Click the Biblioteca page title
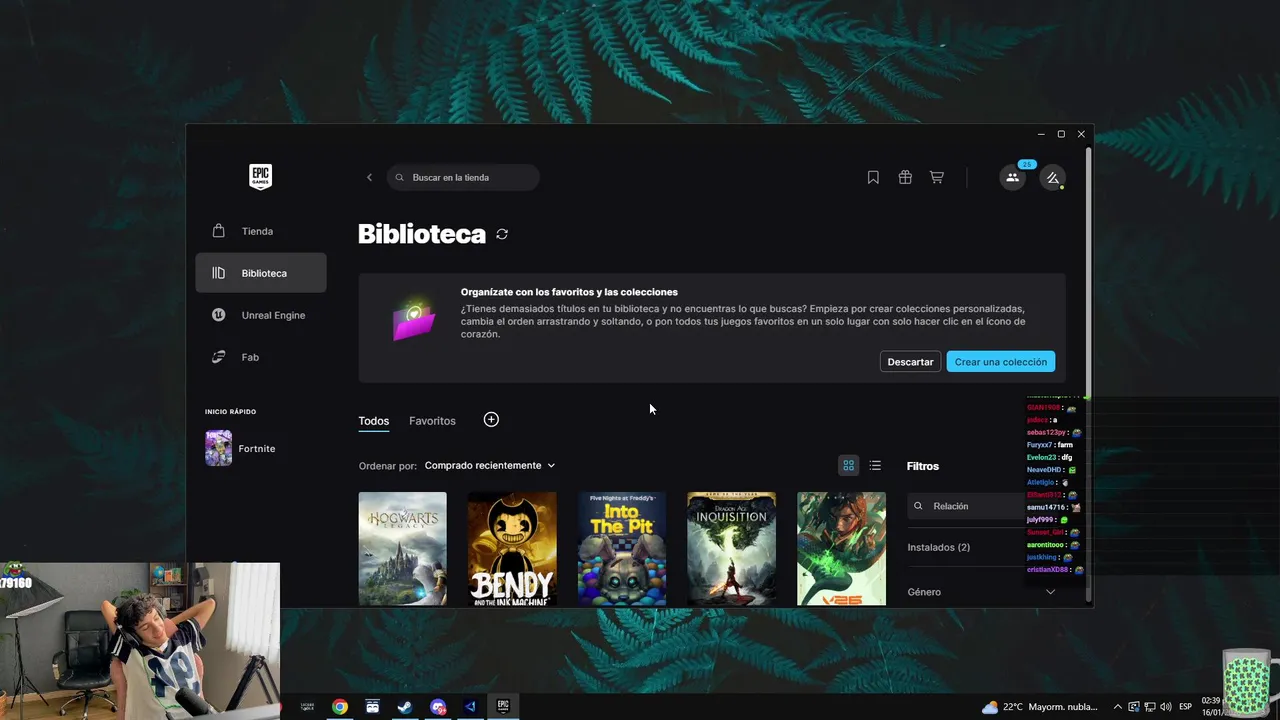The image size is (1280, 720). coord(422,234)
